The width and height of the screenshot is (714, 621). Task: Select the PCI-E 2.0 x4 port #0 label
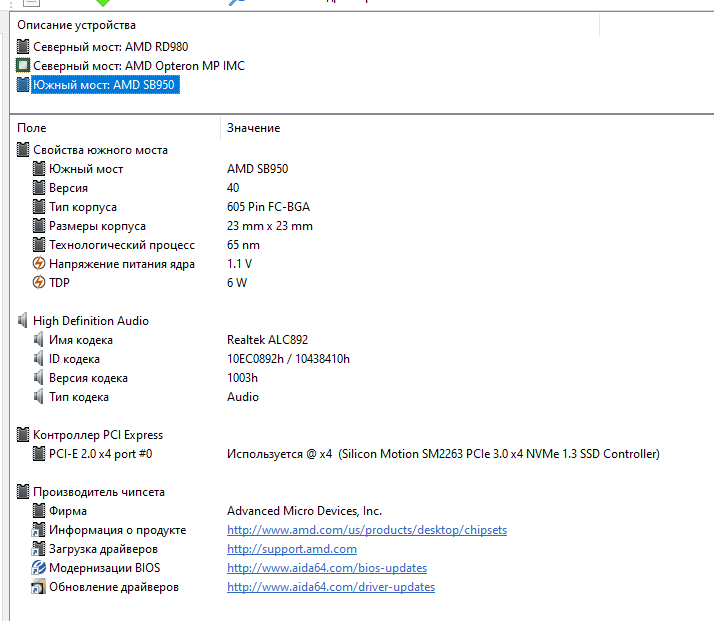(101, 454)
